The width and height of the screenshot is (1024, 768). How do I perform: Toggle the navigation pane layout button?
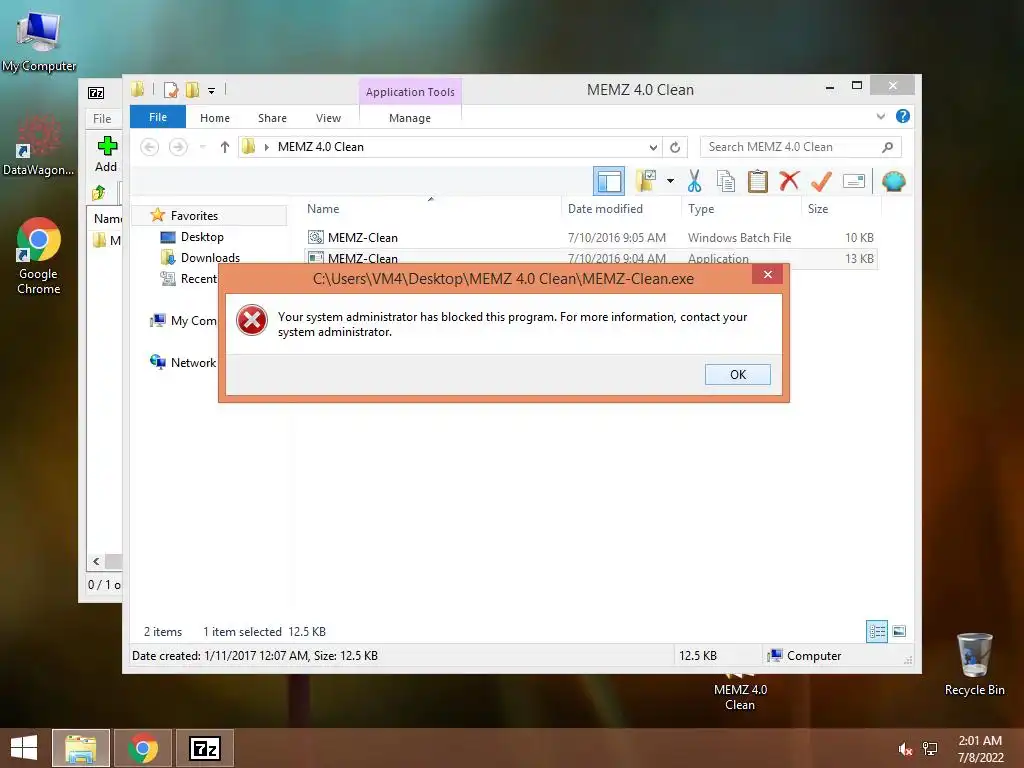609,181
